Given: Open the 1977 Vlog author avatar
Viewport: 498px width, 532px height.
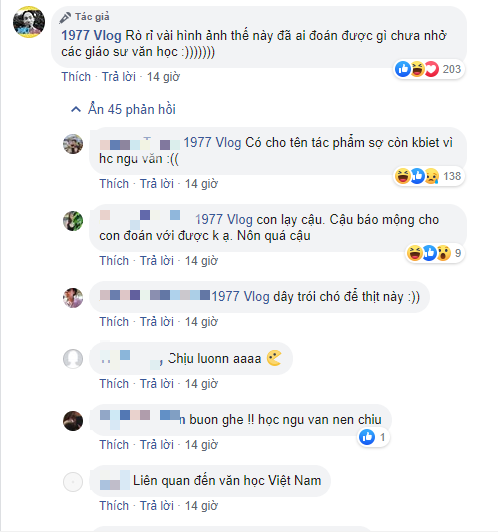Looking at the screenshot, I should click(29, 22).
